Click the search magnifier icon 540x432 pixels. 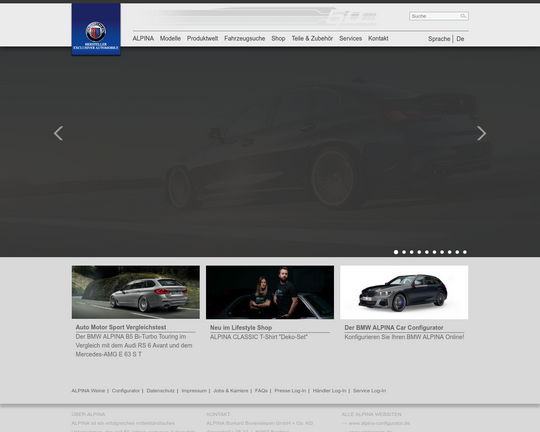click(463, 16)
